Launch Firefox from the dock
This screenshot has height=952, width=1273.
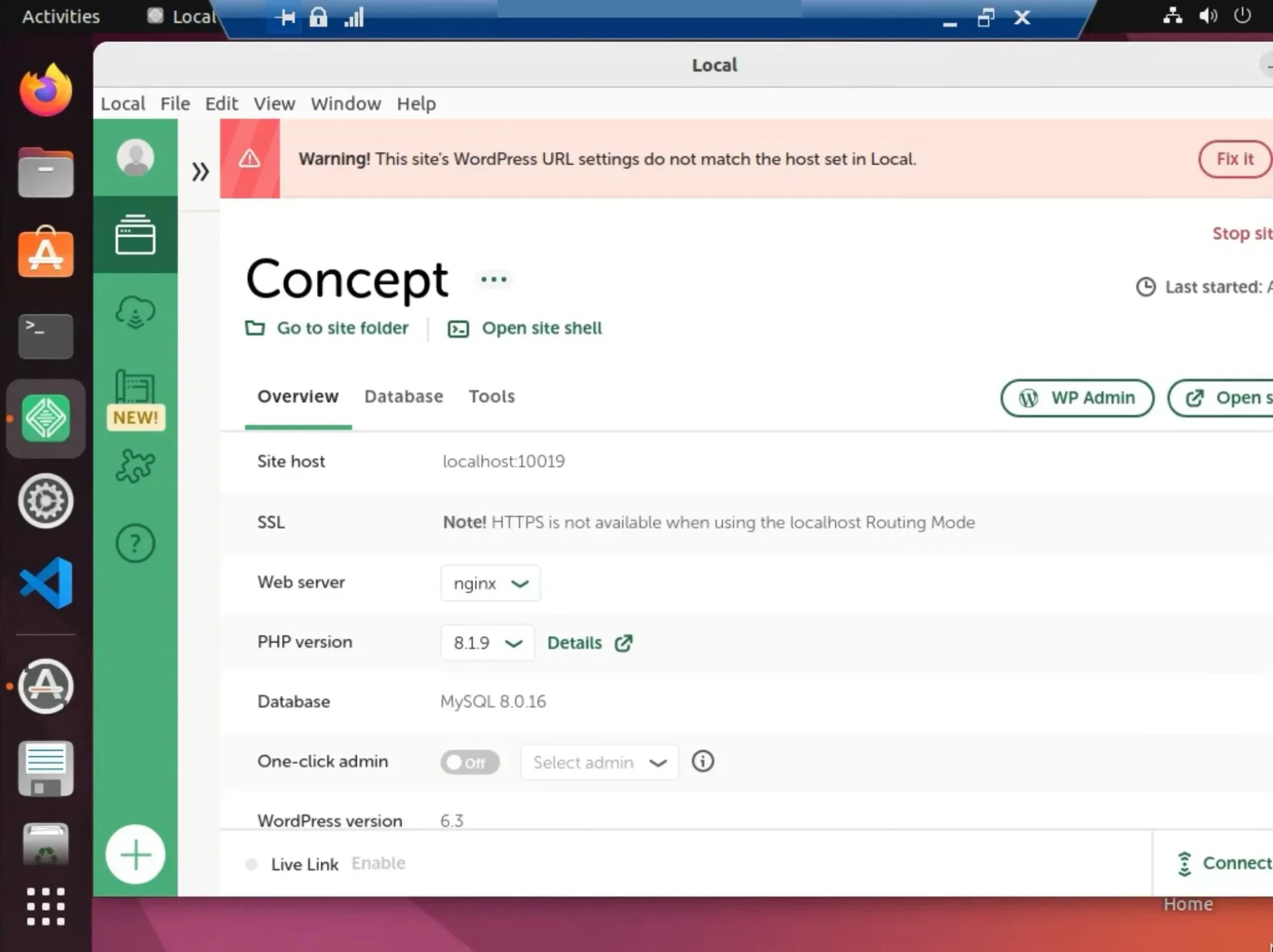pyautogui.click(x=45, y=90)
